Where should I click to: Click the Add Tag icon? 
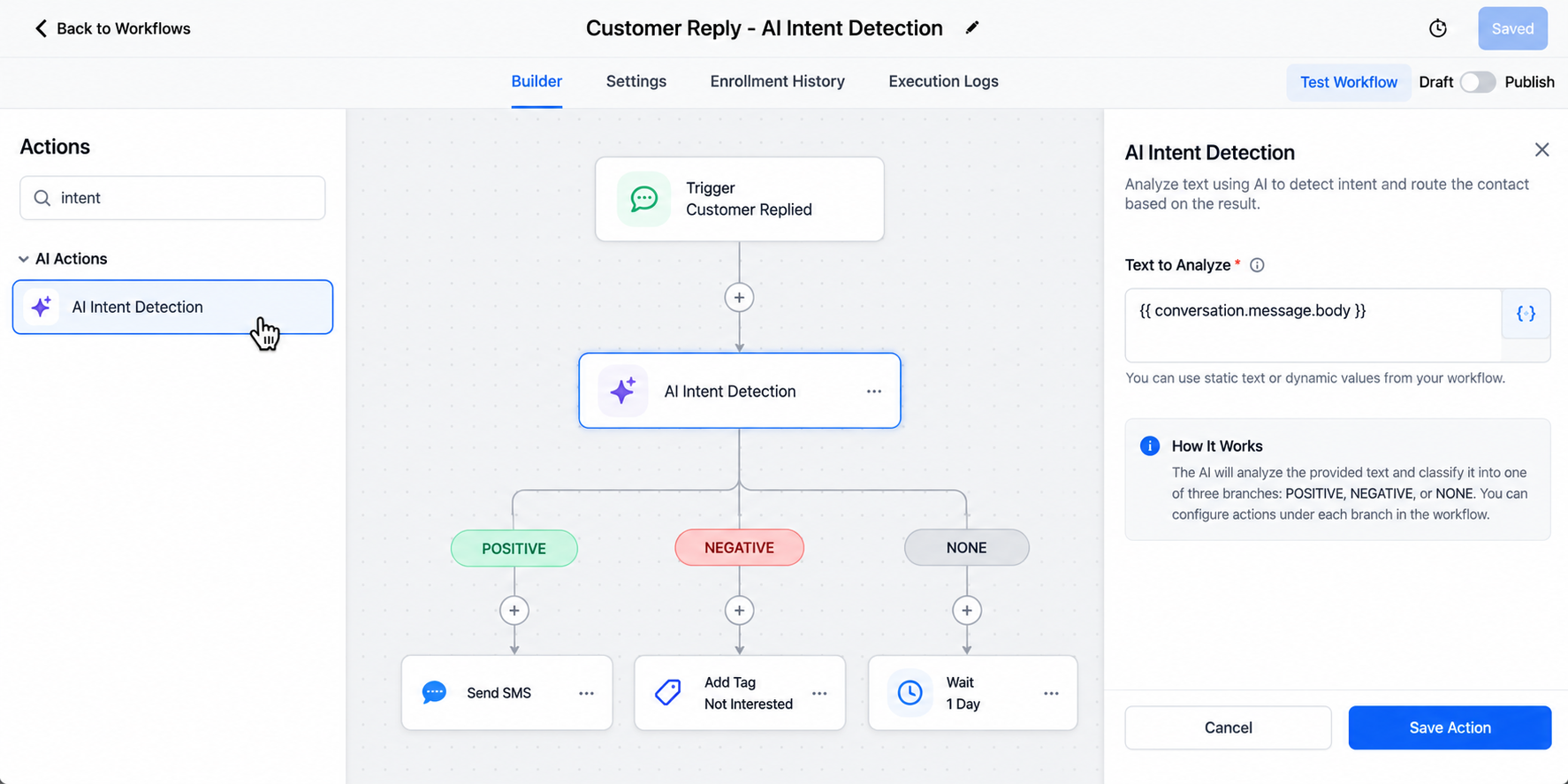pyautogui.click(x=668, y=692)
